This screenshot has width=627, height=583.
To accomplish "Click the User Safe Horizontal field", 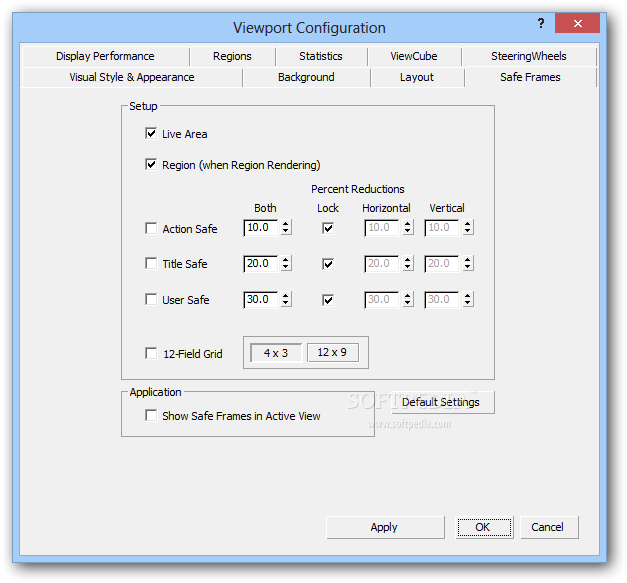I will (382, 299).
